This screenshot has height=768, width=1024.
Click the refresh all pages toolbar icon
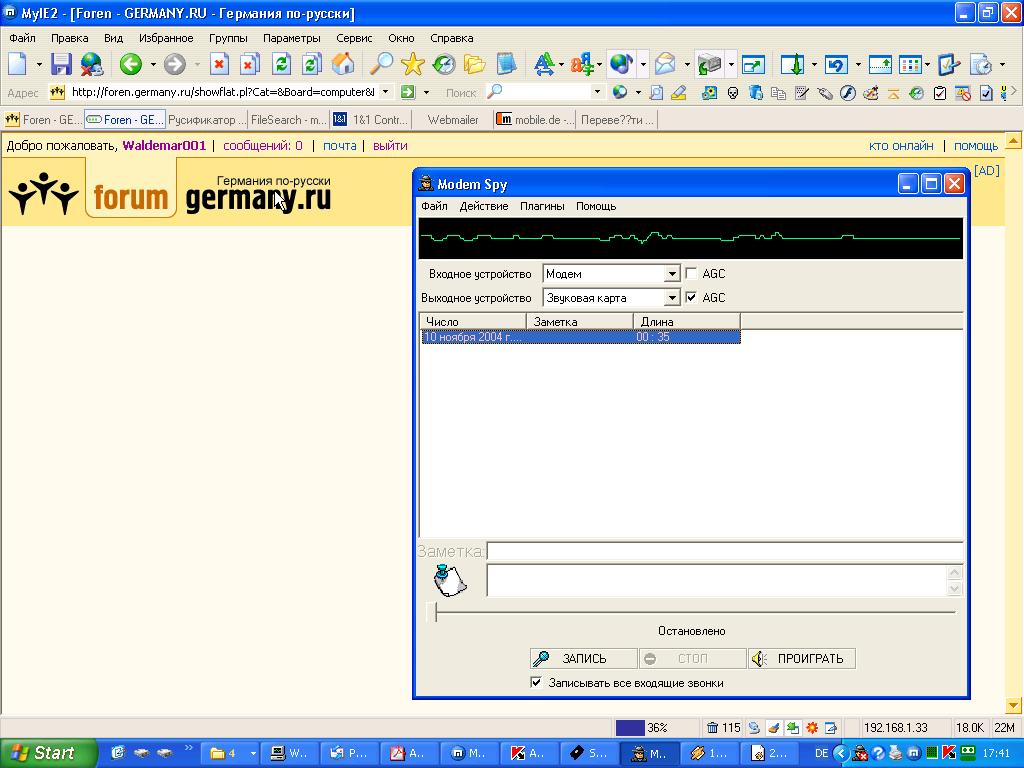[312, 64]
